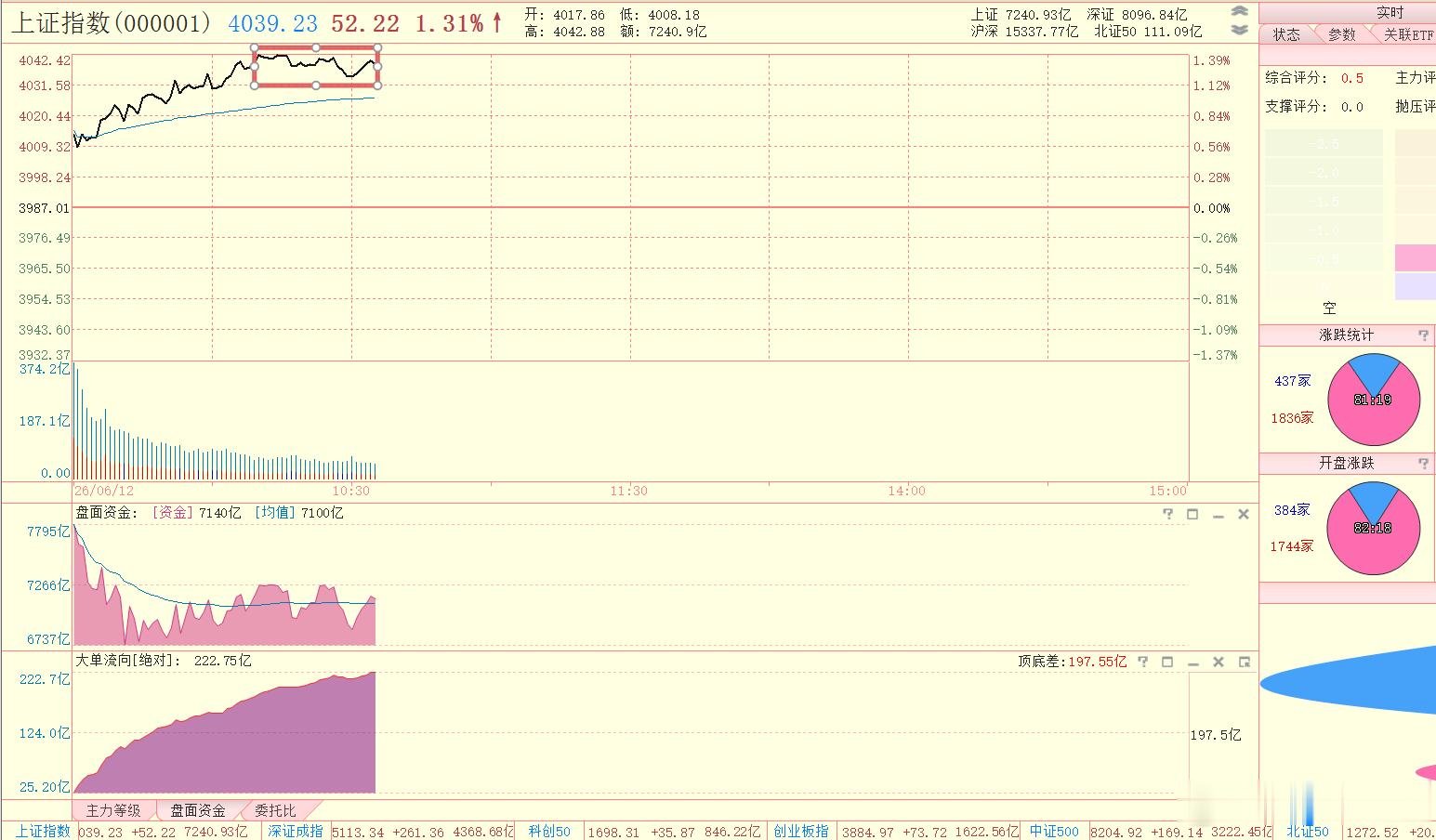1436x840 pixels.
Task: Click the 额: 7240.9亿 turnover text
Action: point(664,32)
